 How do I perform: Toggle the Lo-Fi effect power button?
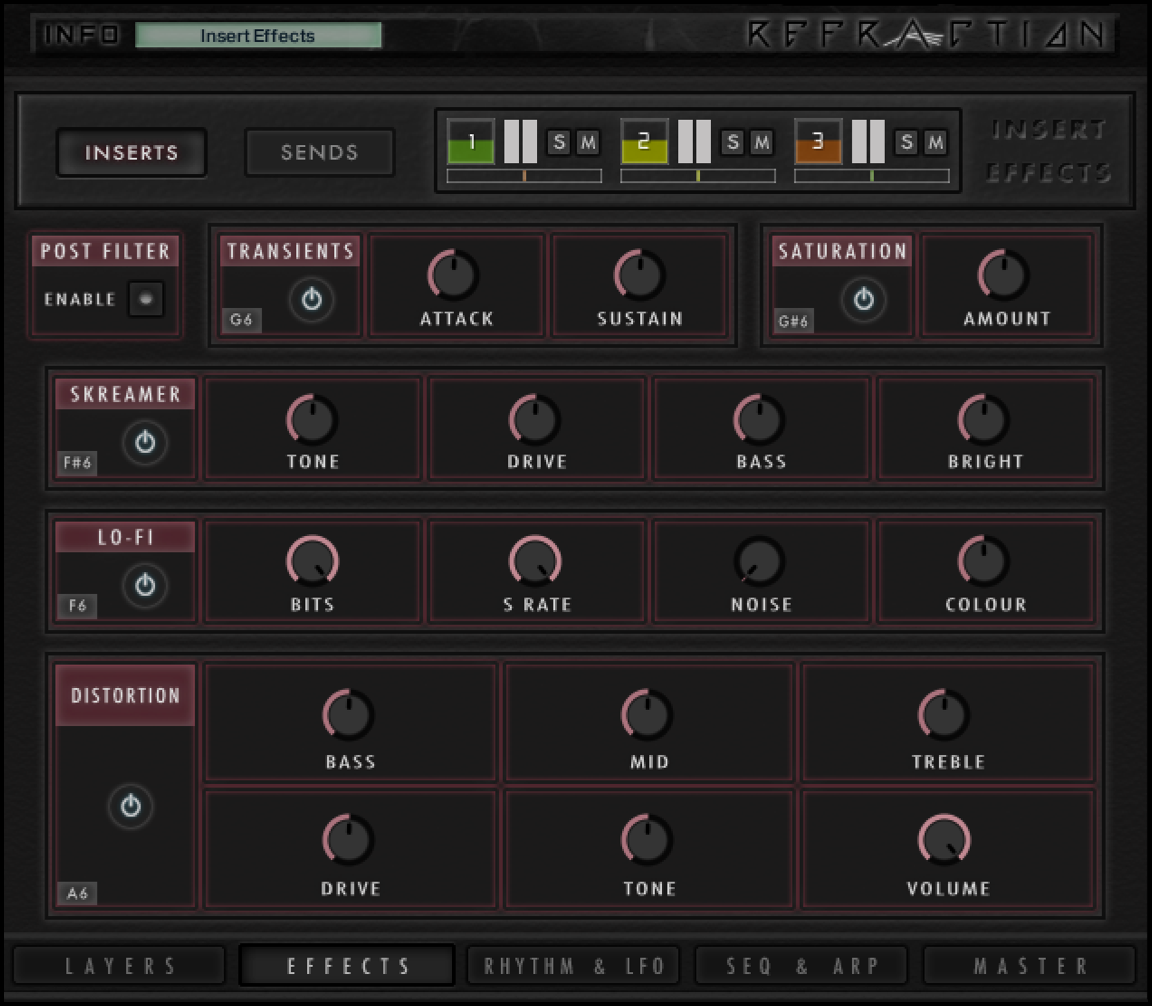(145, 585)
